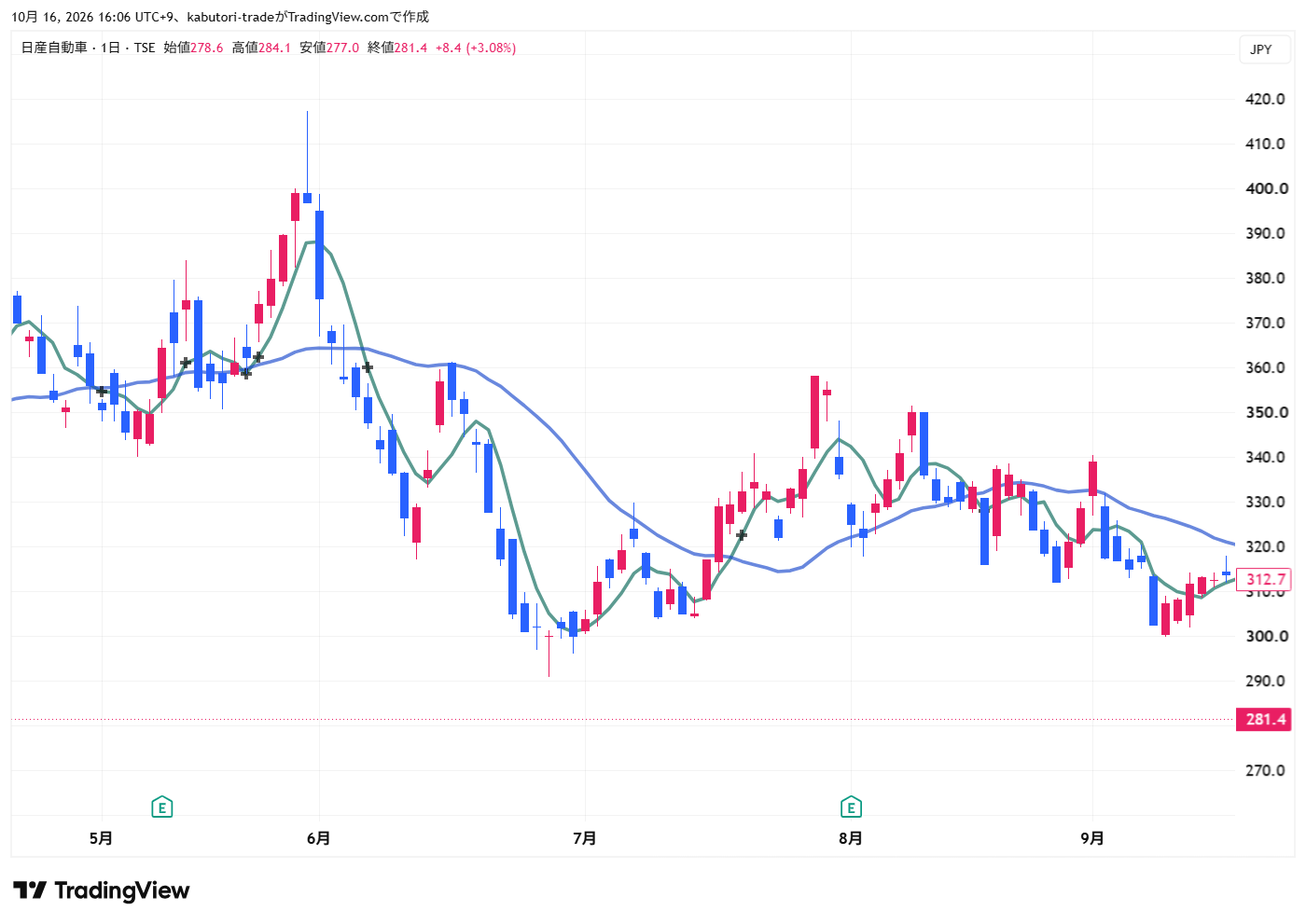This screenshot has height=924, width=1306.
Task: Click the kabutori-trade author name
Action: point(230,17)
